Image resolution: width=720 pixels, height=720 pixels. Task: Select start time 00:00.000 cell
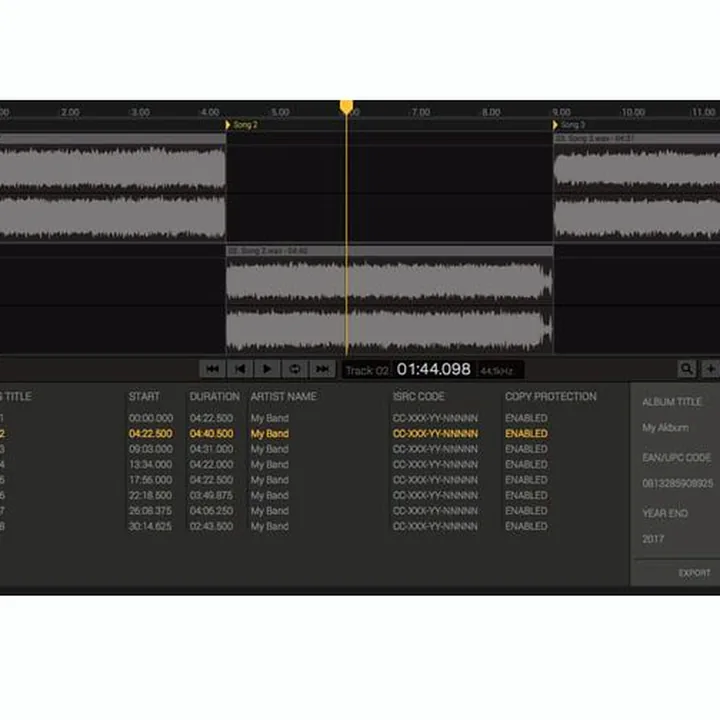(x=151, y=418)
